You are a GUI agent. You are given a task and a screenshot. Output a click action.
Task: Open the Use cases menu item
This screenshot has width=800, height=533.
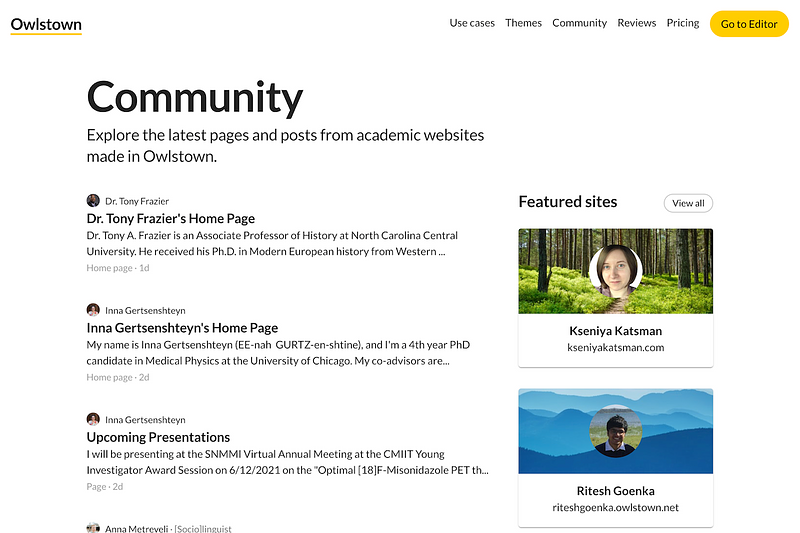[x=472, y=23]
